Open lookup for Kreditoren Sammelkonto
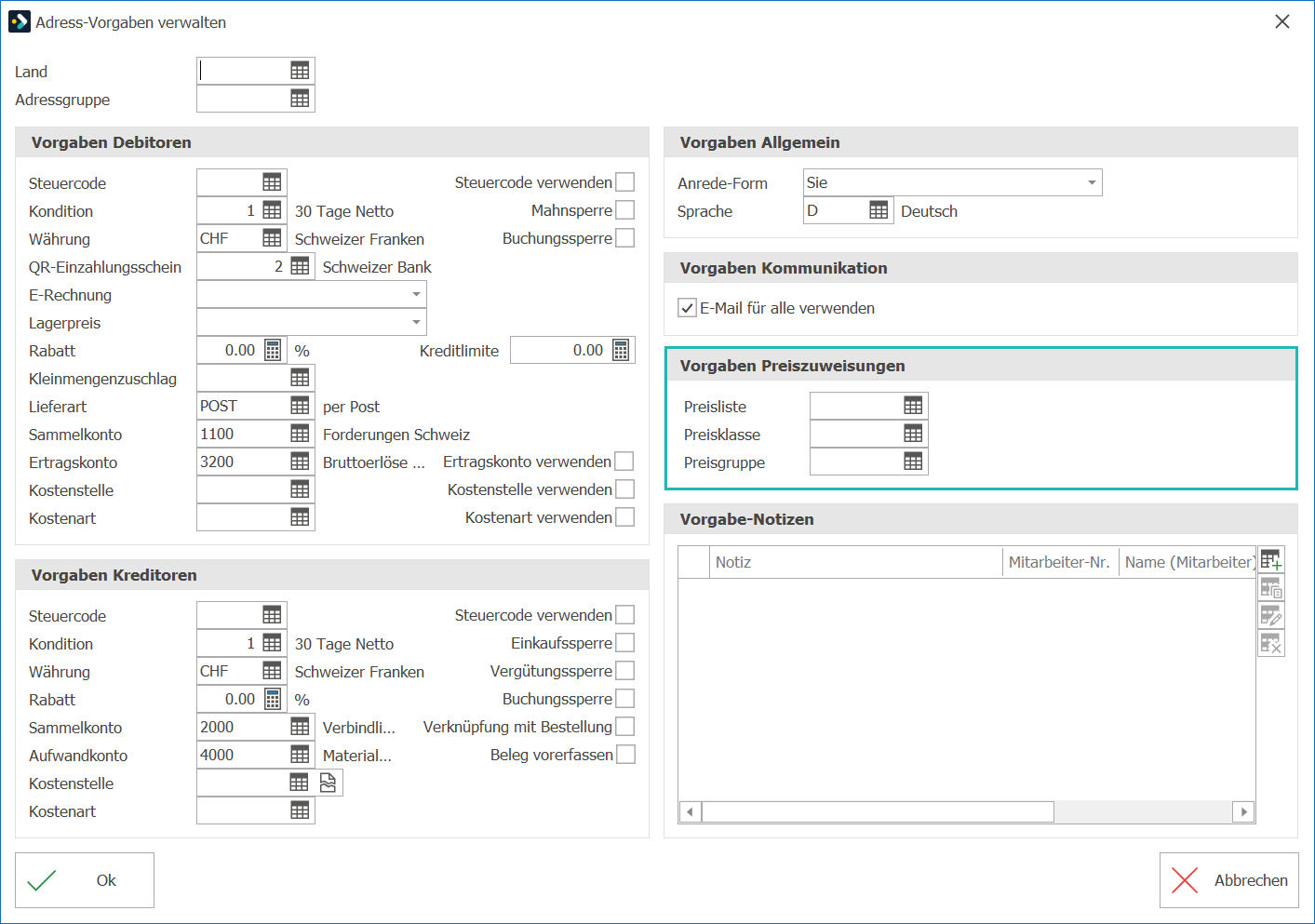 point(300,727)
